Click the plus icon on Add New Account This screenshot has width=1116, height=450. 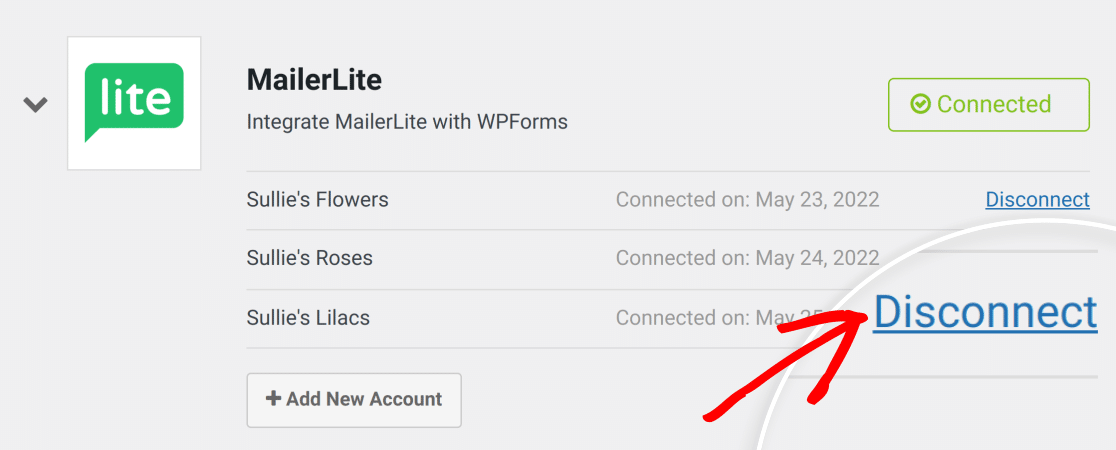pyautogui.click(x=273, y=399)
